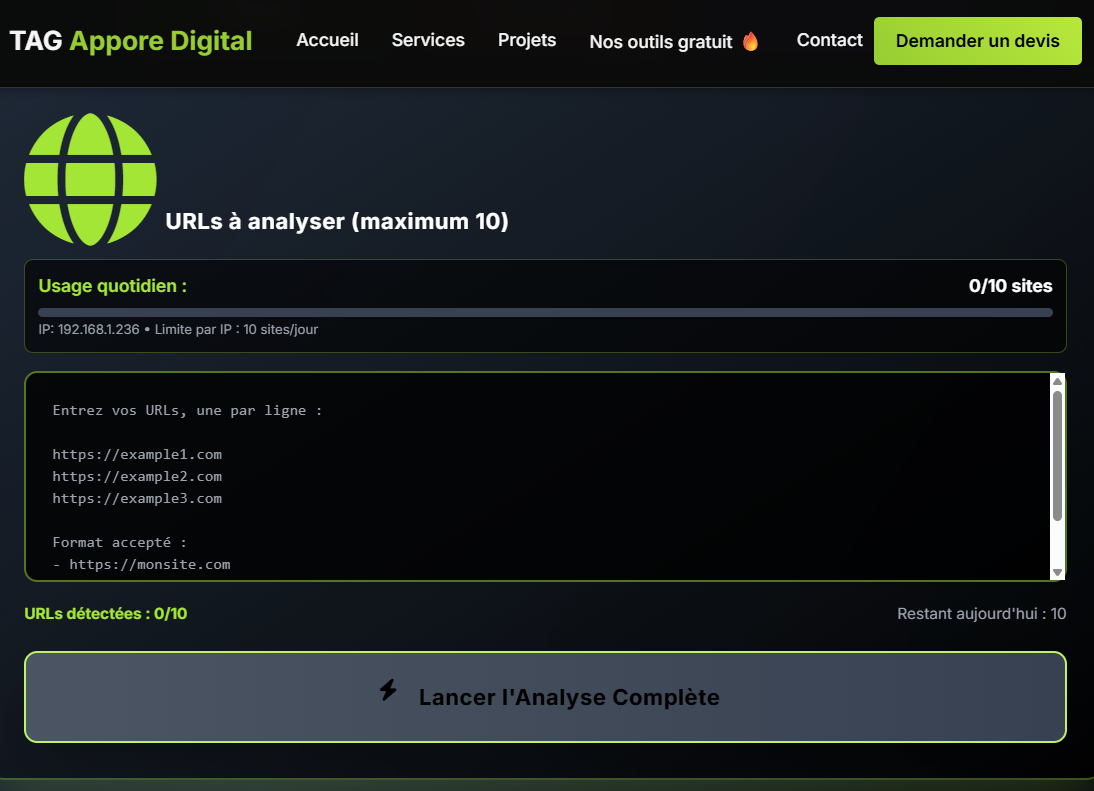Screen dimensions: 1094x791
Task: Open the Services menu item
Action: (428, 40)
